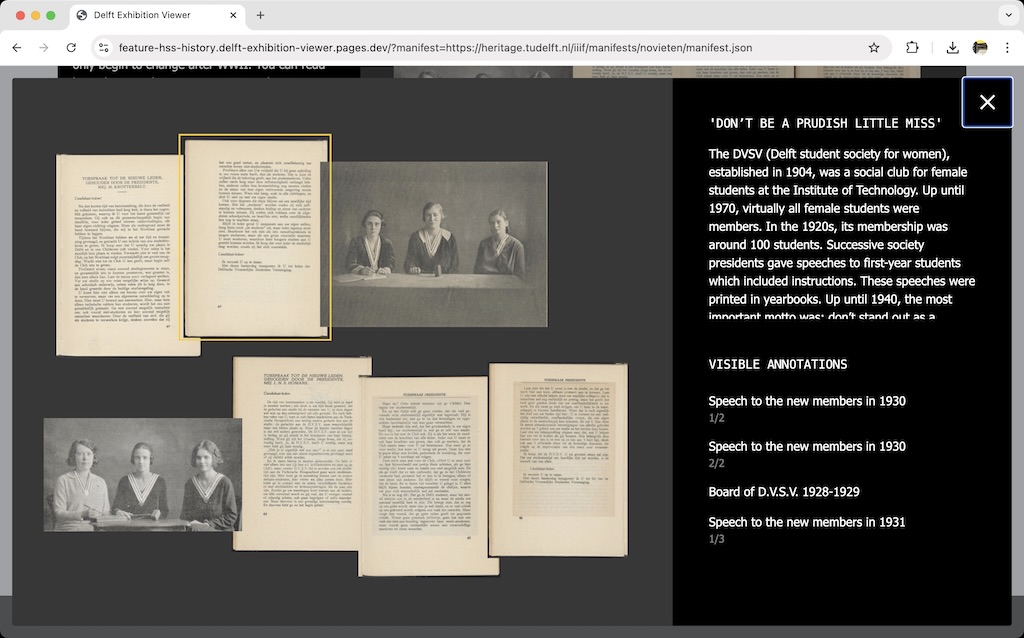Close the annotation overlay with the X button
Screen dimensions: 1024x638
click(987, 102)
